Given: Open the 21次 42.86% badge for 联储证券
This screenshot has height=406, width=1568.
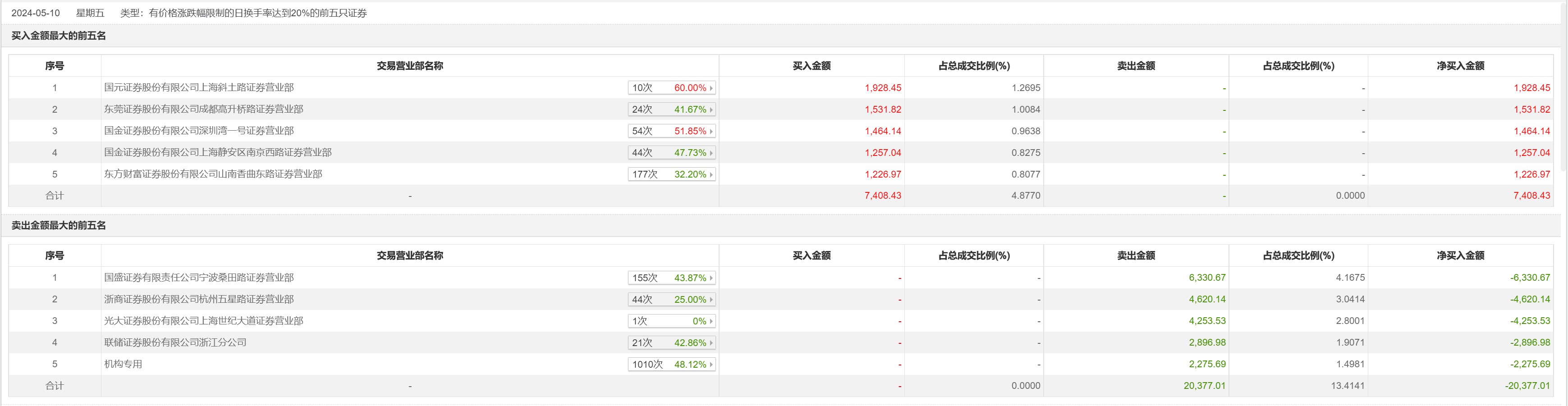Looking at the screenshot, I should coord(671,343).
